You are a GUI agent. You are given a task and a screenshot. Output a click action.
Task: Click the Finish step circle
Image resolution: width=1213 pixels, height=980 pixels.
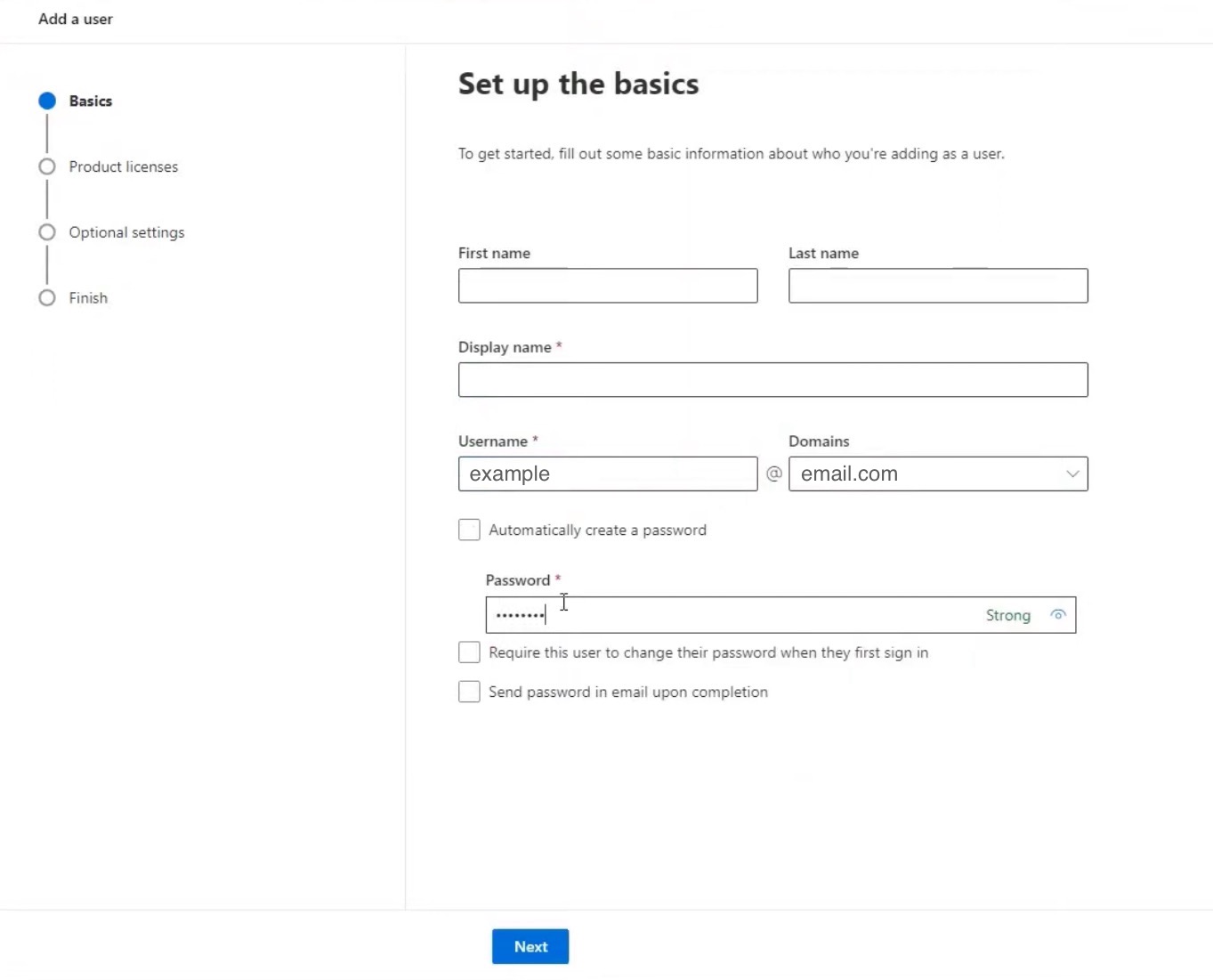pos(47,298)
